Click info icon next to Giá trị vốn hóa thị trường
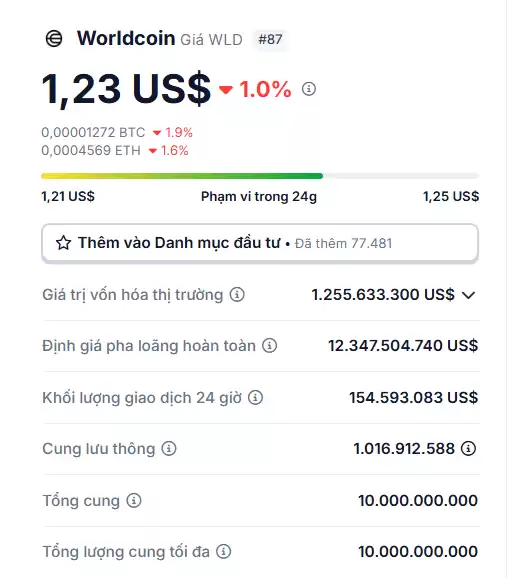 (237, 295)
